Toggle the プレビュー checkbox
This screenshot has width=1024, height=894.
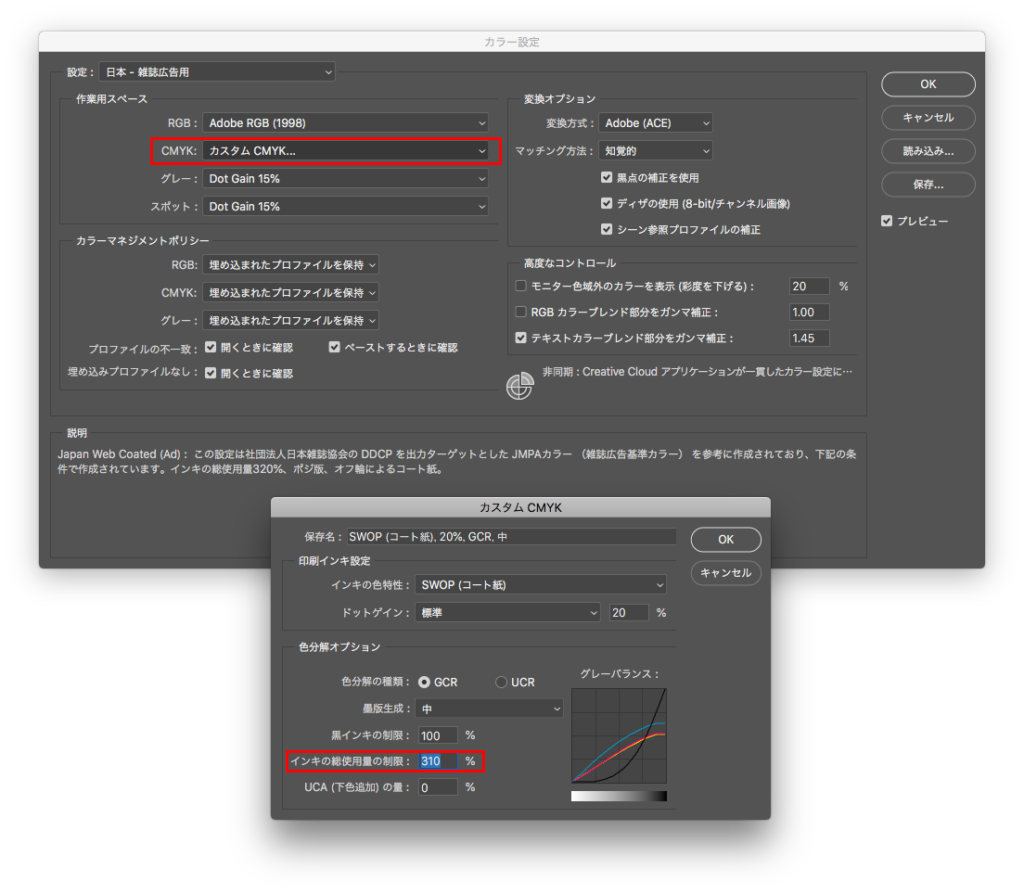pos(886,221)
